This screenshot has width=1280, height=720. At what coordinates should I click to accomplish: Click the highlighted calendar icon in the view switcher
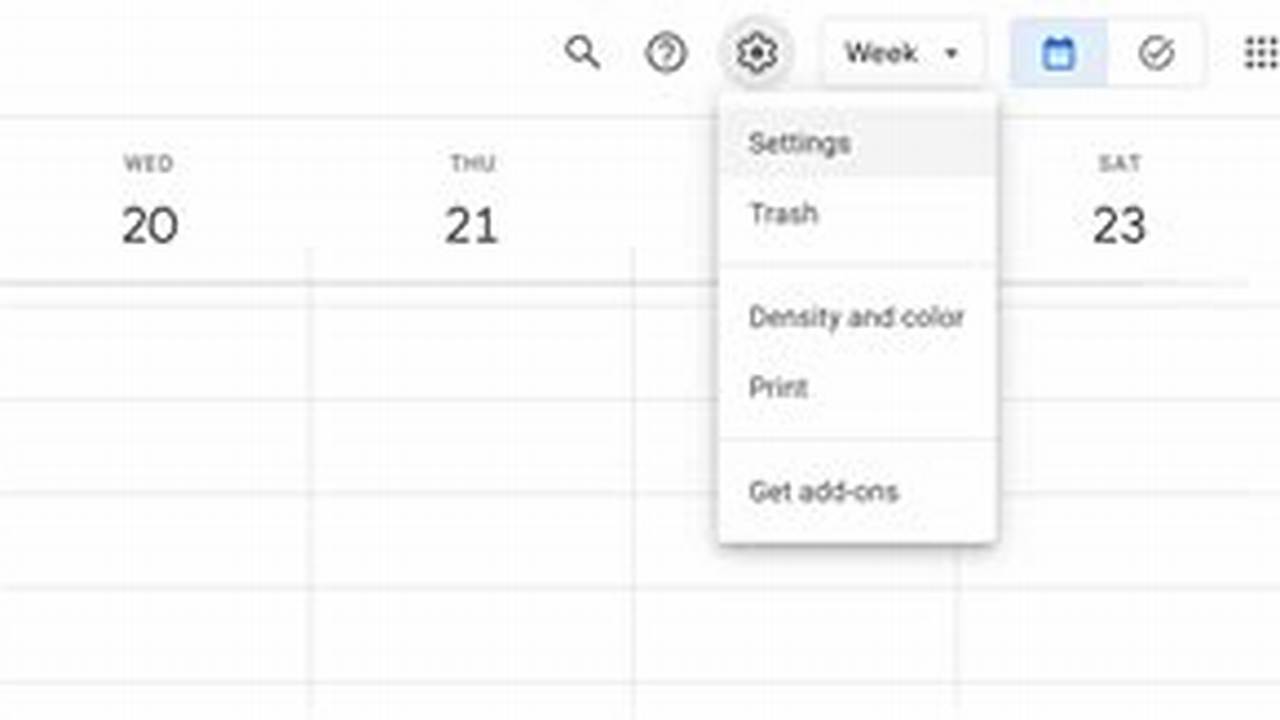click(1057, 53)
